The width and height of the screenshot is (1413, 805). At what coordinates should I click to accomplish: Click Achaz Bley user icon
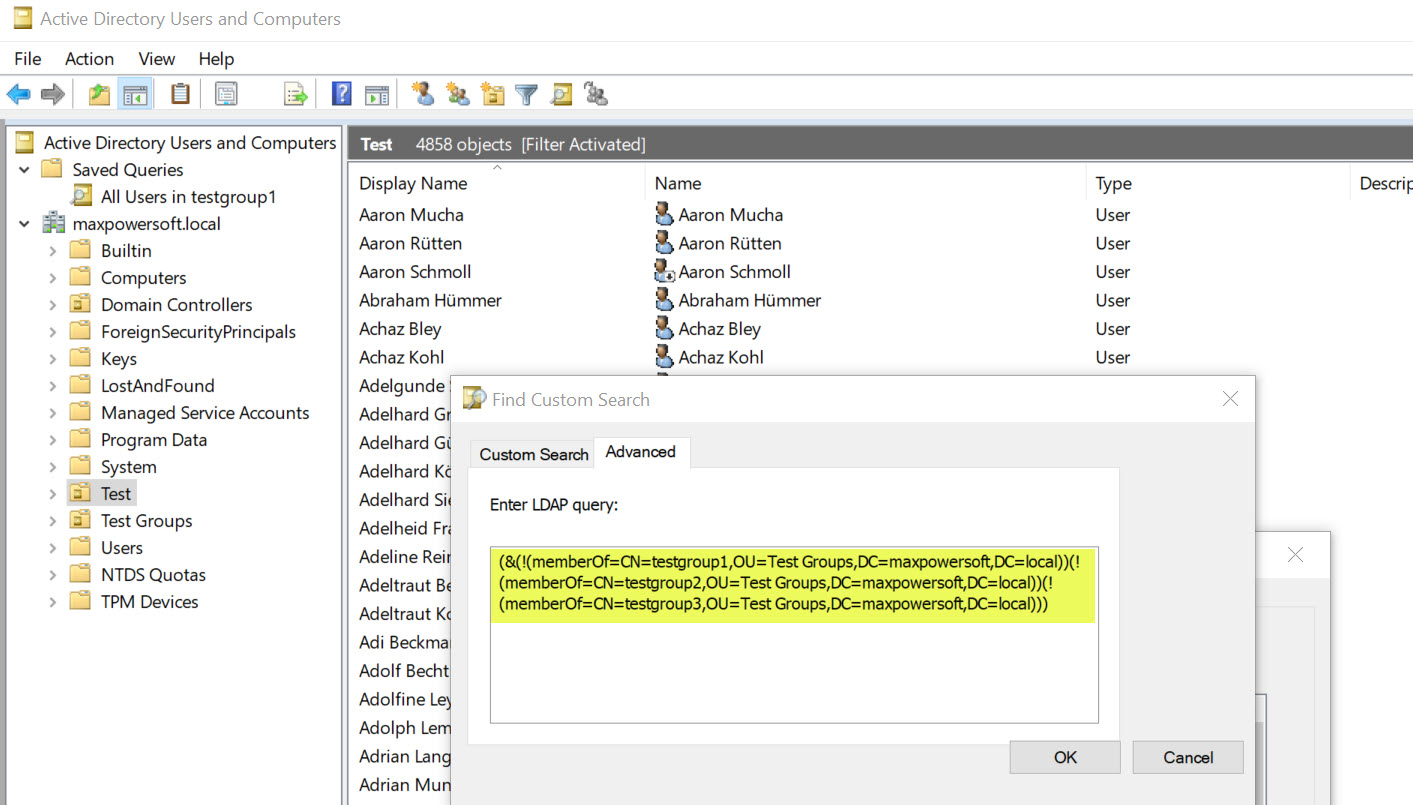tap(664, 328)
